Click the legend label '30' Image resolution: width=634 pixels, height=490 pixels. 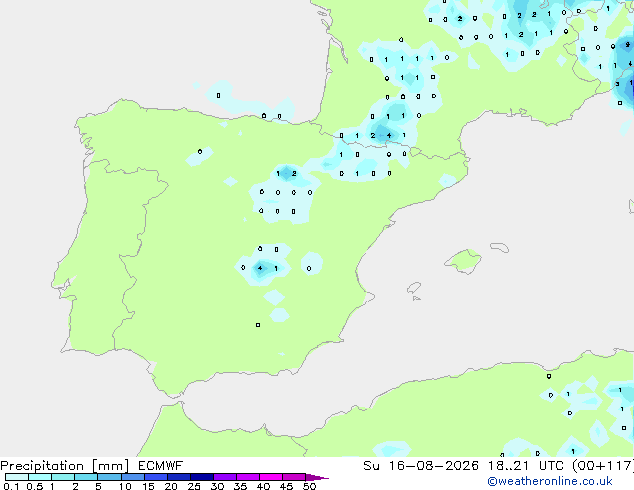click(217, 486)
